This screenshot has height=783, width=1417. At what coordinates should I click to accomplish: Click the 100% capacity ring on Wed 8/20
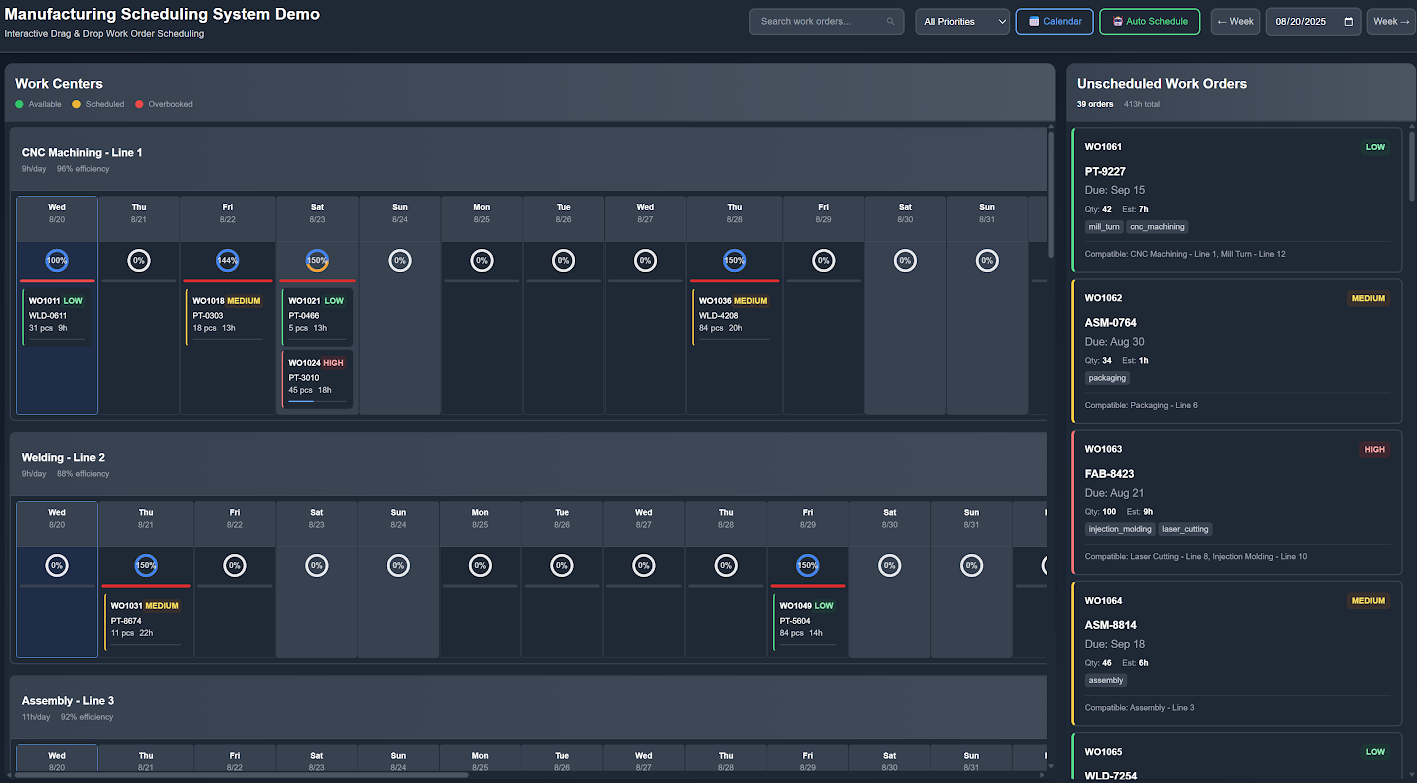pyautogui.click(x=56, y=260)
